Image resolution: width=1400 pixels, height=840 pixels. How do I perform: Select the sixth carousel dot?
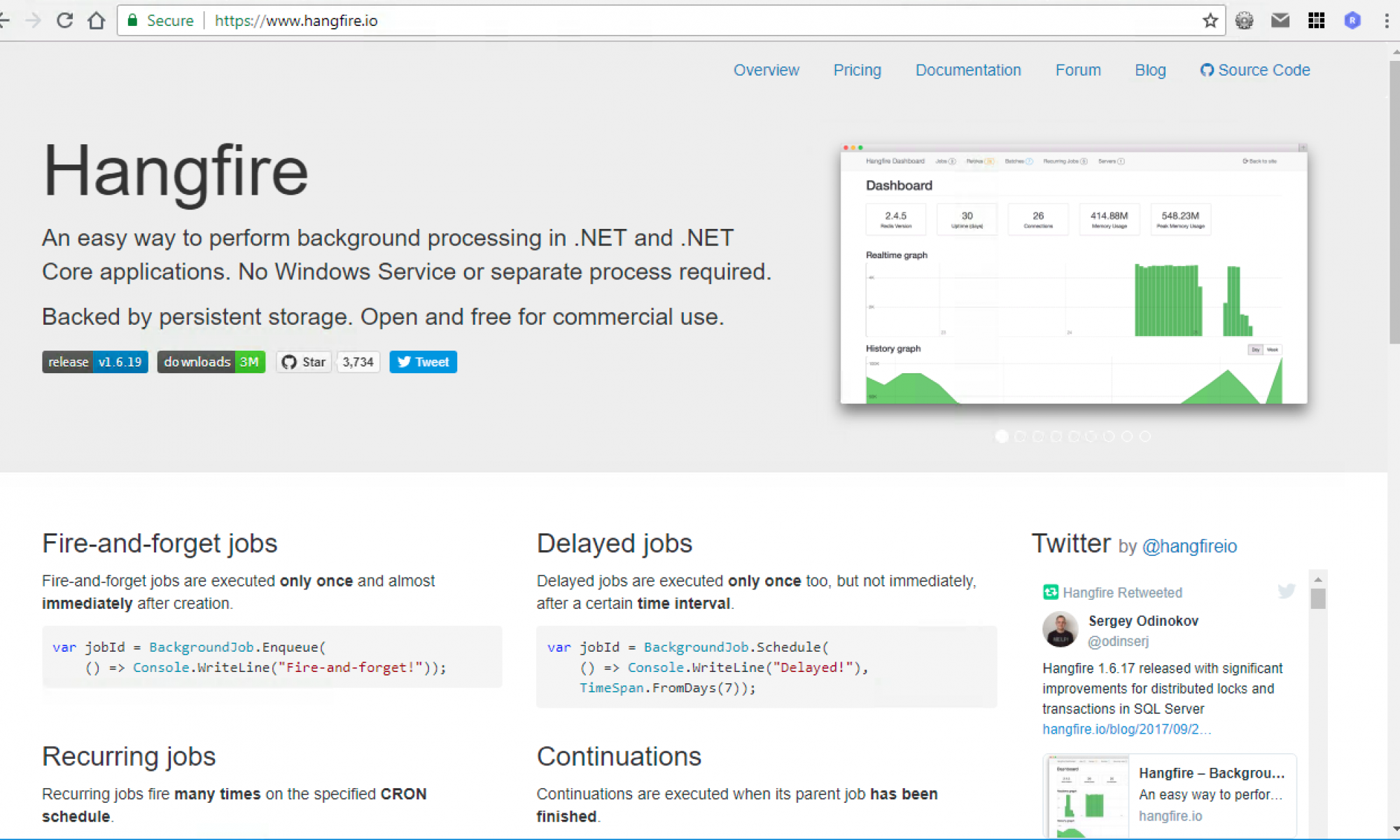[x=1091, y=436]
